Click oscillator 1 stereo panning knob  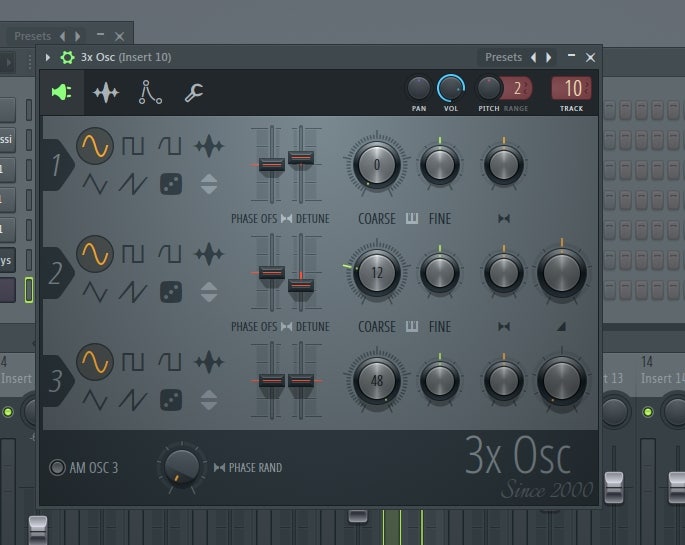pos(504,165)
